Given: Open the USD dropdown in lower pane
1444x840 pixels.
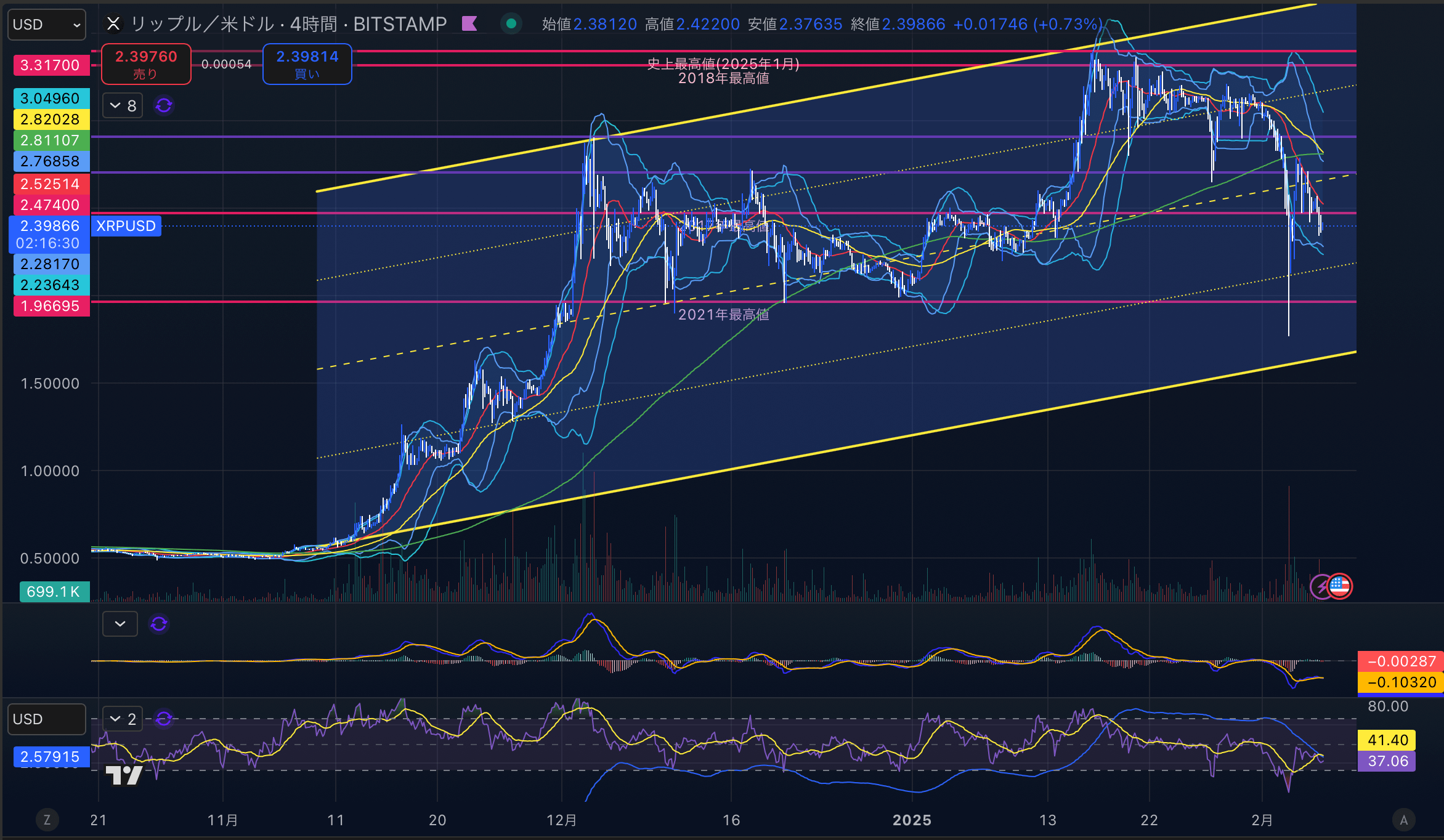Looking at the screenshot, I should (x=47, y=719).
